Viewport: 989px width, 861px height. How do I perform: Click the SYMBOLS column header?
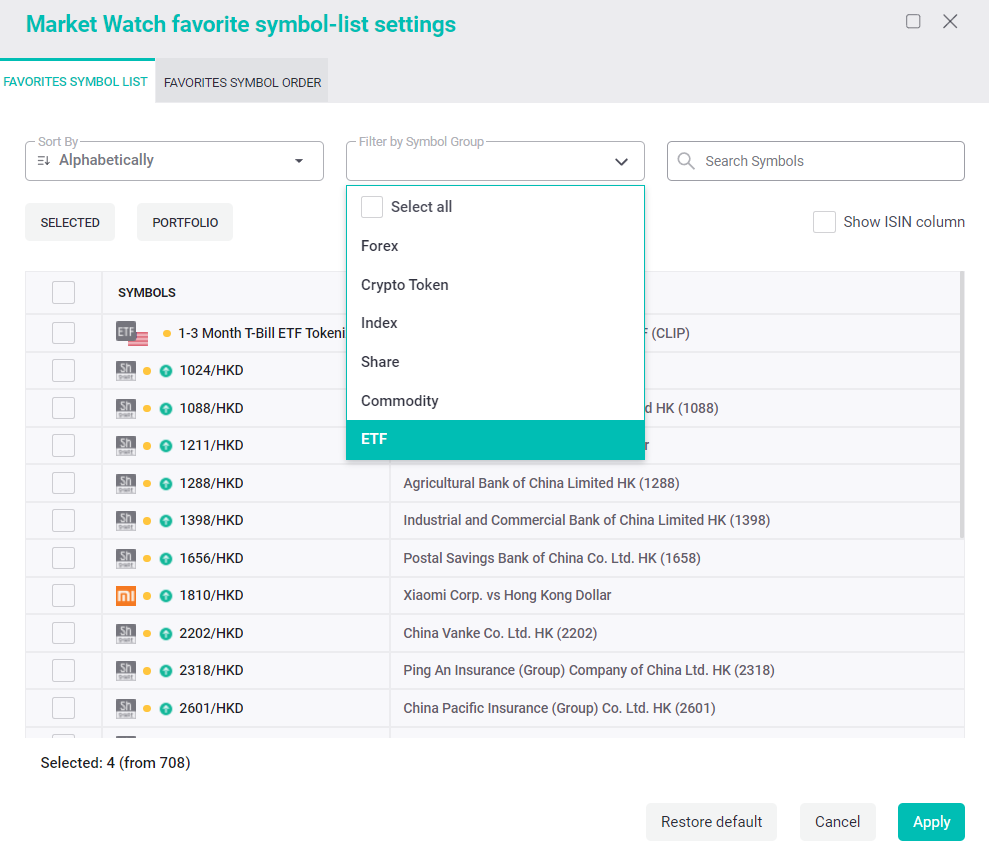pos(147,293)
